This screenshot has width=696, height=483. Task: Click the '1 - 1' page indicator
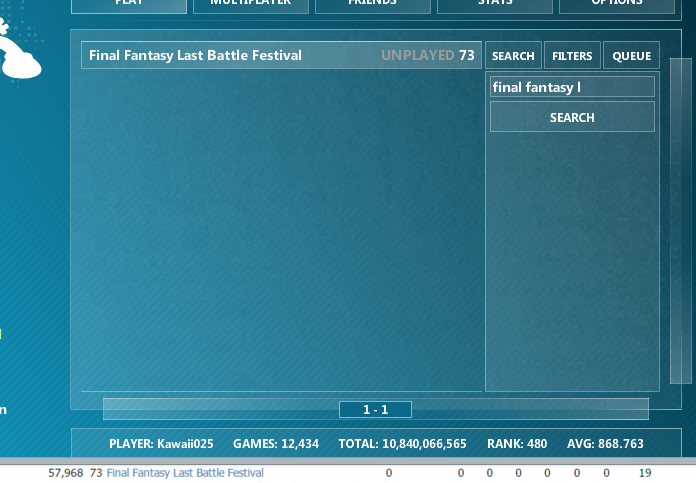click(375, 410)
